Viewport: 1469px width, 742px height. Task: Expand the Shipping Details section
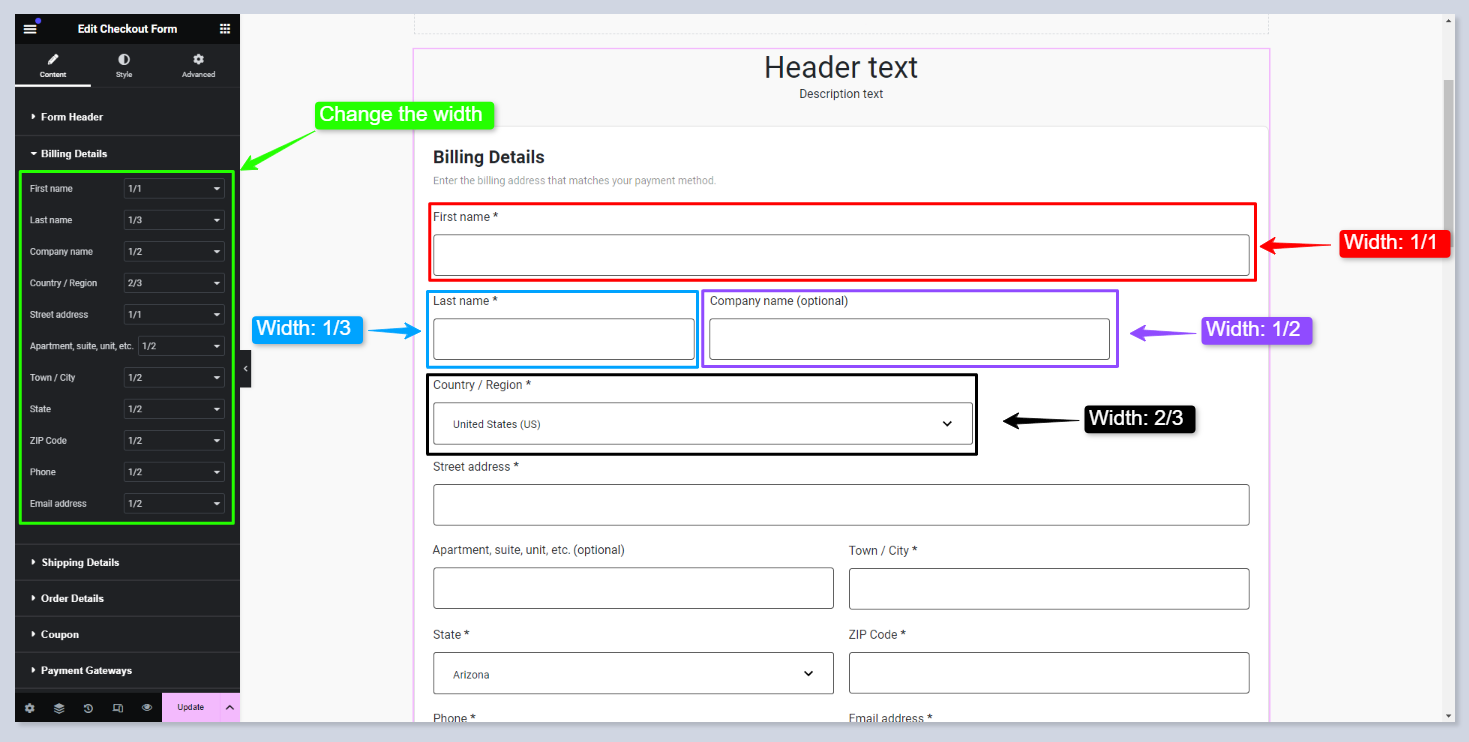click(80, 562)
